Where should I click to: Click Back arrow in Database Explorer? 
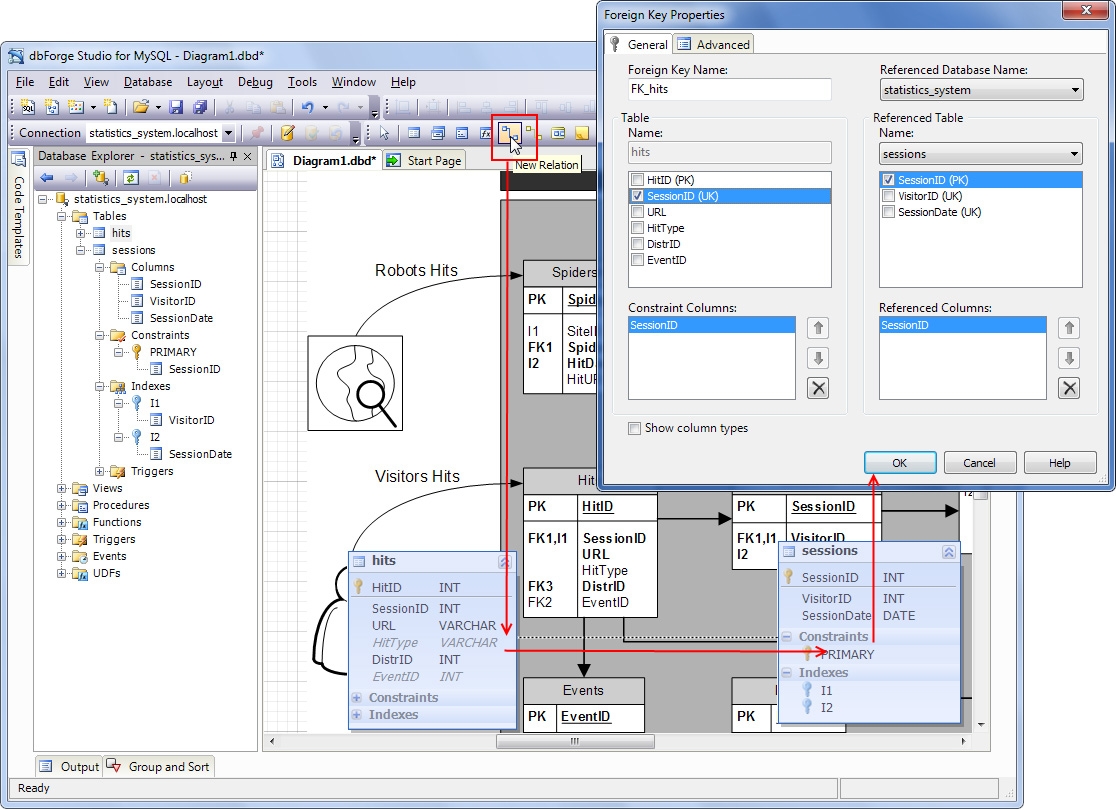[x=47, y=178]
